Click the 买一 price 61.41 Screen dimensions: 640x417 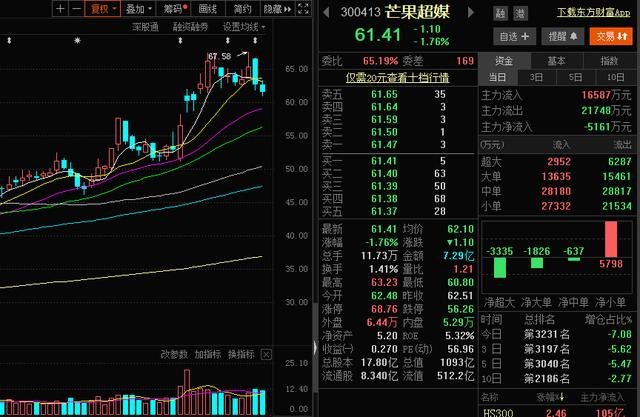384,161
